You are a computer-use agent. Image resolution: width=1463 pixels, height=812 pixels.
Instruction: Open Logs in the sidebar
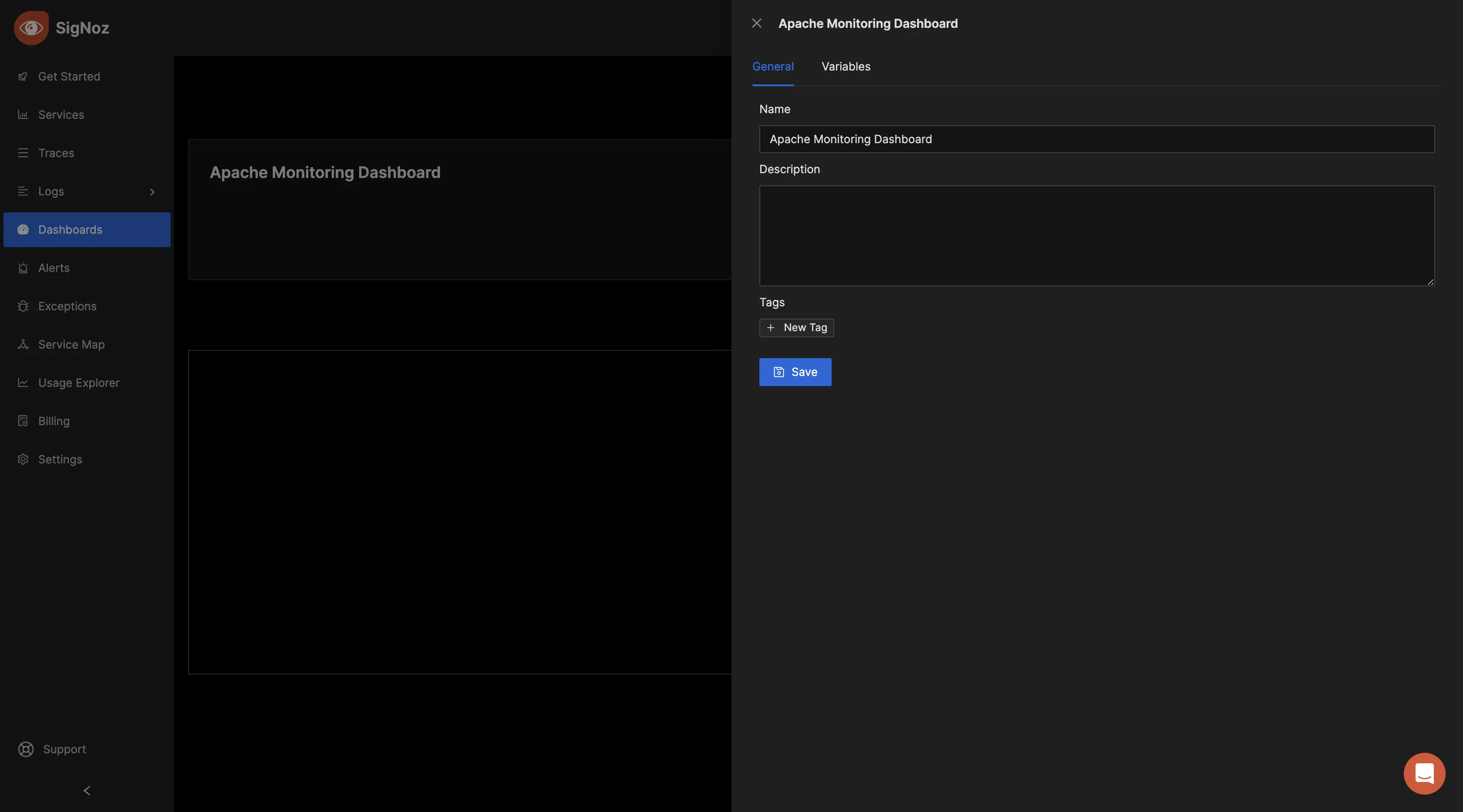(x=87, y=191)
